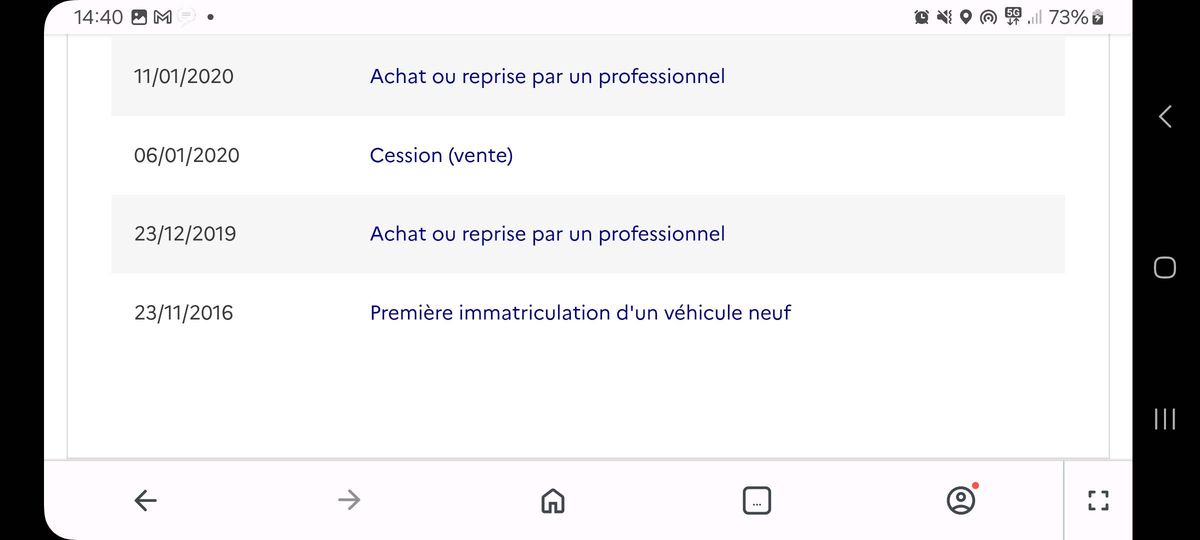Open the browser home page icon
Viewport: 1200px width, 540px height.
coord(552,501)
